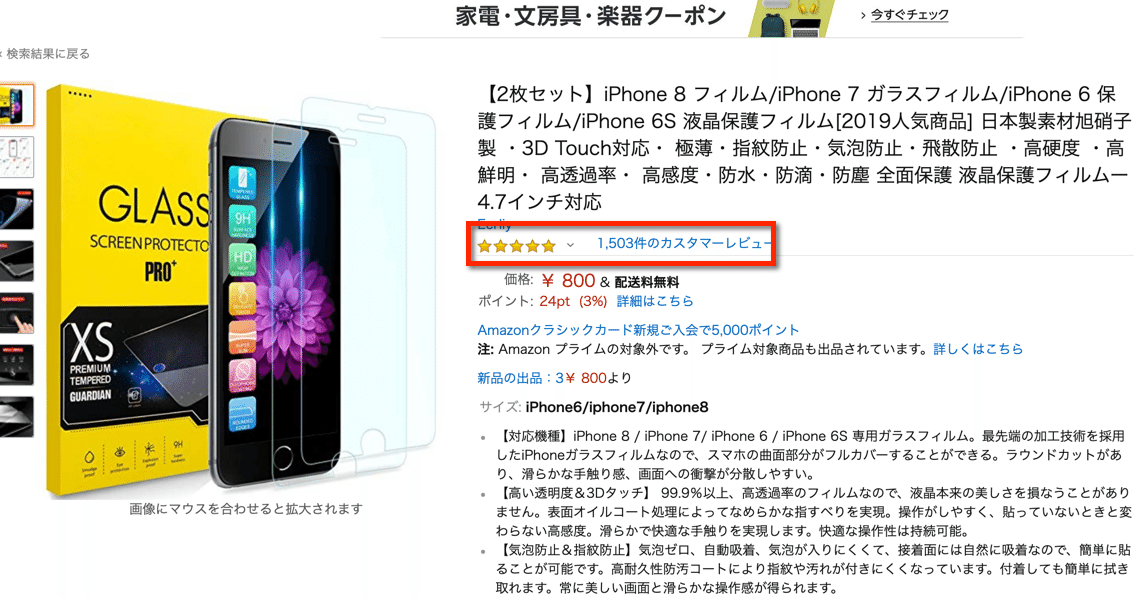Image resolution: width=1141 pixels, height=598 pixels.
Task: Click the five-star rating icons
Action: coord(517,246)
